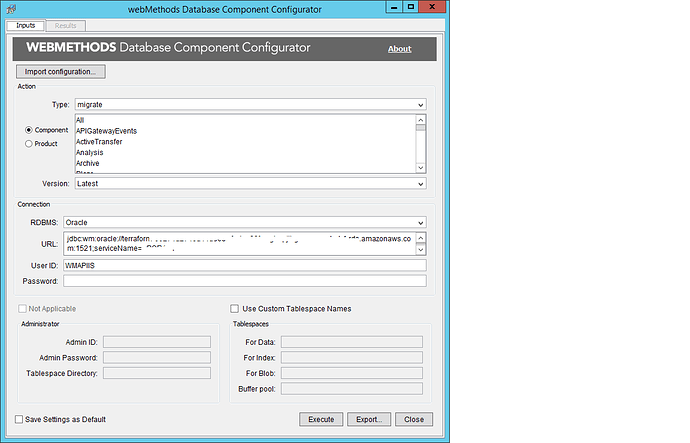The width and height of the screenshot is (690, 443).
Task: Click the app icon in the title bar
Action: click(11, 9)
